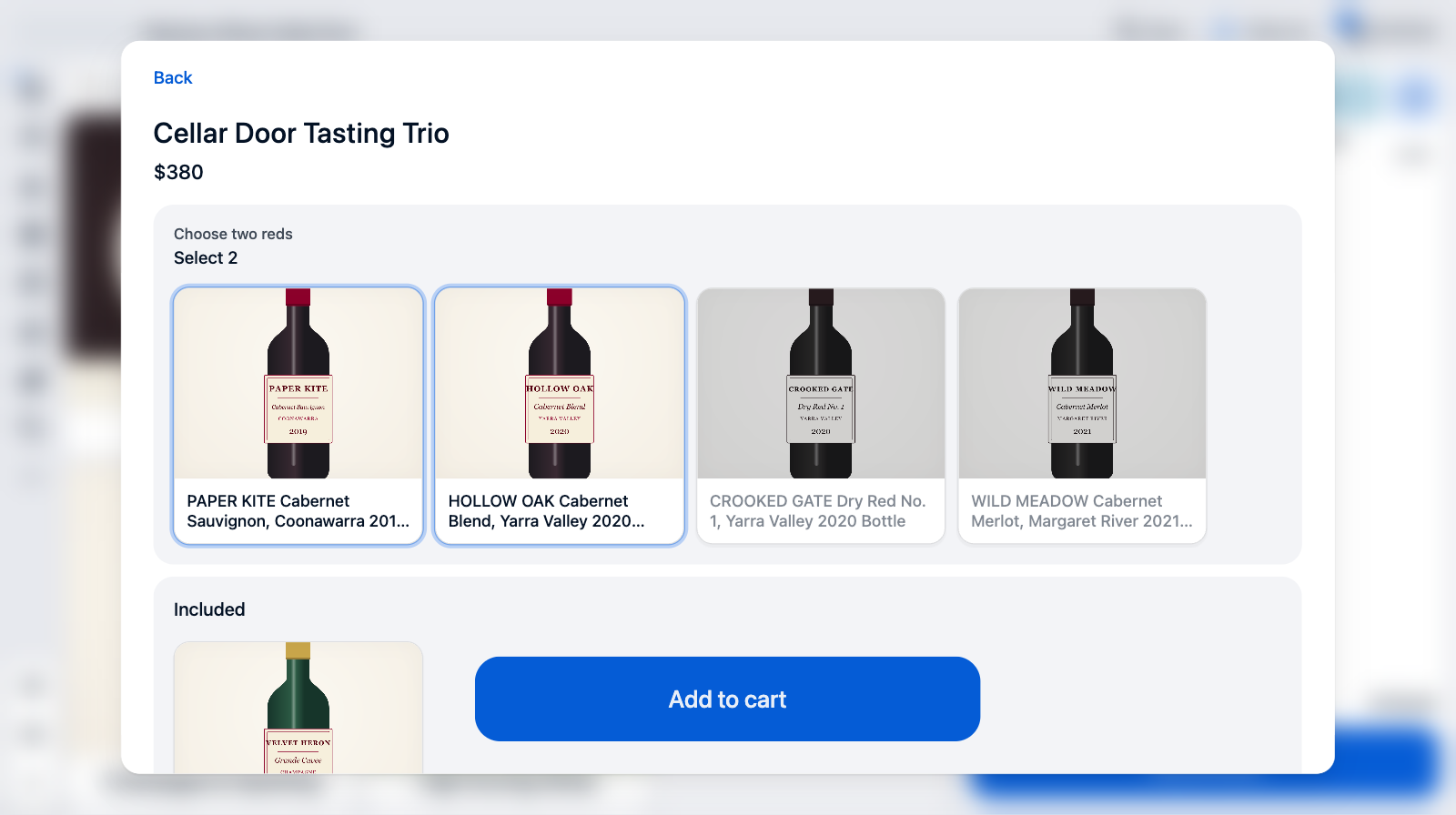Image resolution: width=1456 pixels, height=815 pixels.
Task: Deselect the HOLLOW OAK Cabernet Blend card
Action: (x=560, y=416)
